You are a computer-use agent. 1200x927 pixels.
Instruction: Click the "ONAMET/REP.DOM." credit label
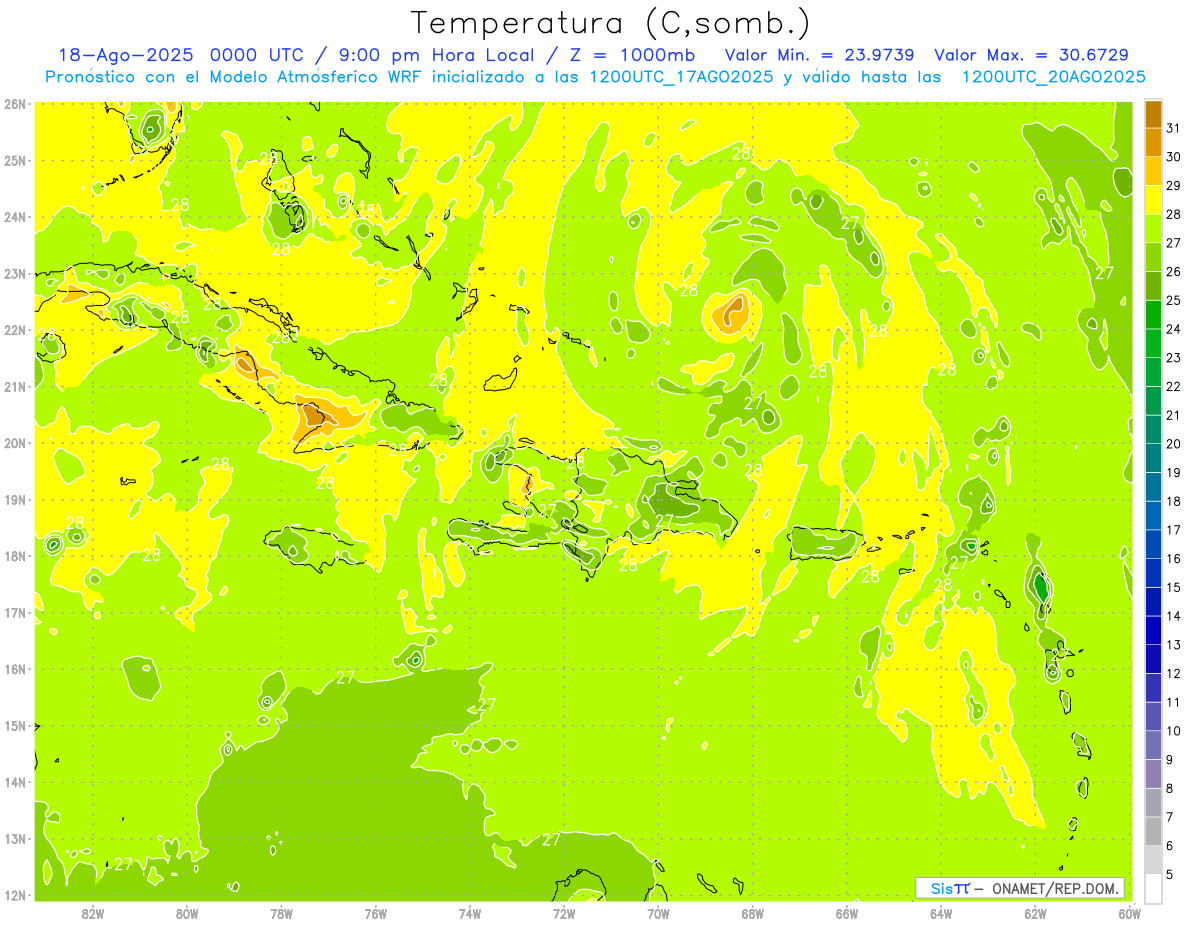(1057, 888)
